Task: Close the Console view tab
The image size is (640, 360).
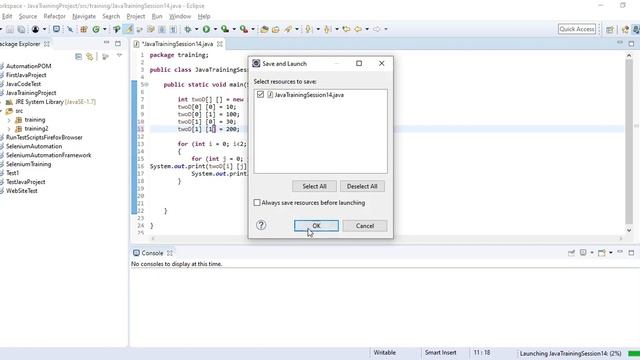Action: tap(170, 253)
